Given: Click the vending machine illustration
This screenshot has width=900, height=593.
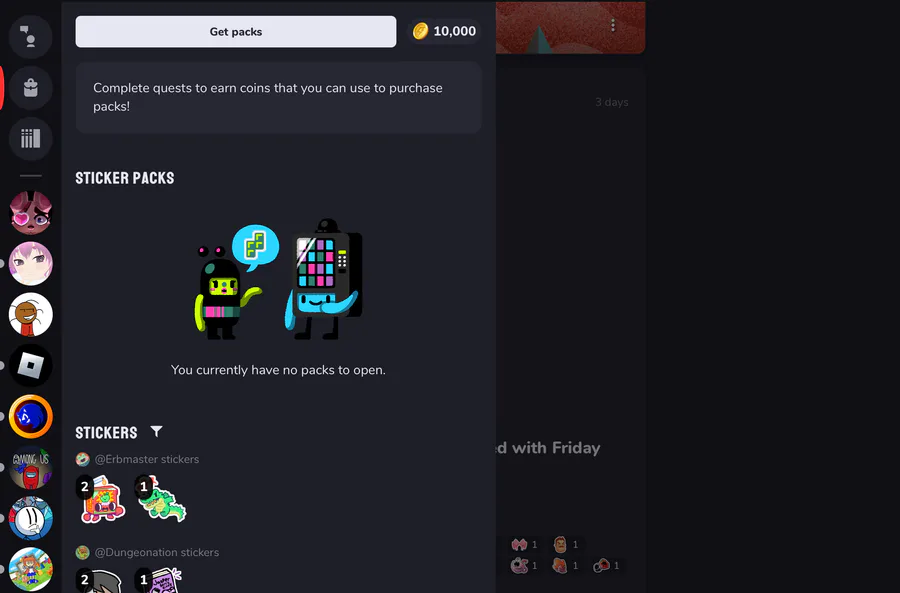Looking at the screenshot, I should (324, 279).
